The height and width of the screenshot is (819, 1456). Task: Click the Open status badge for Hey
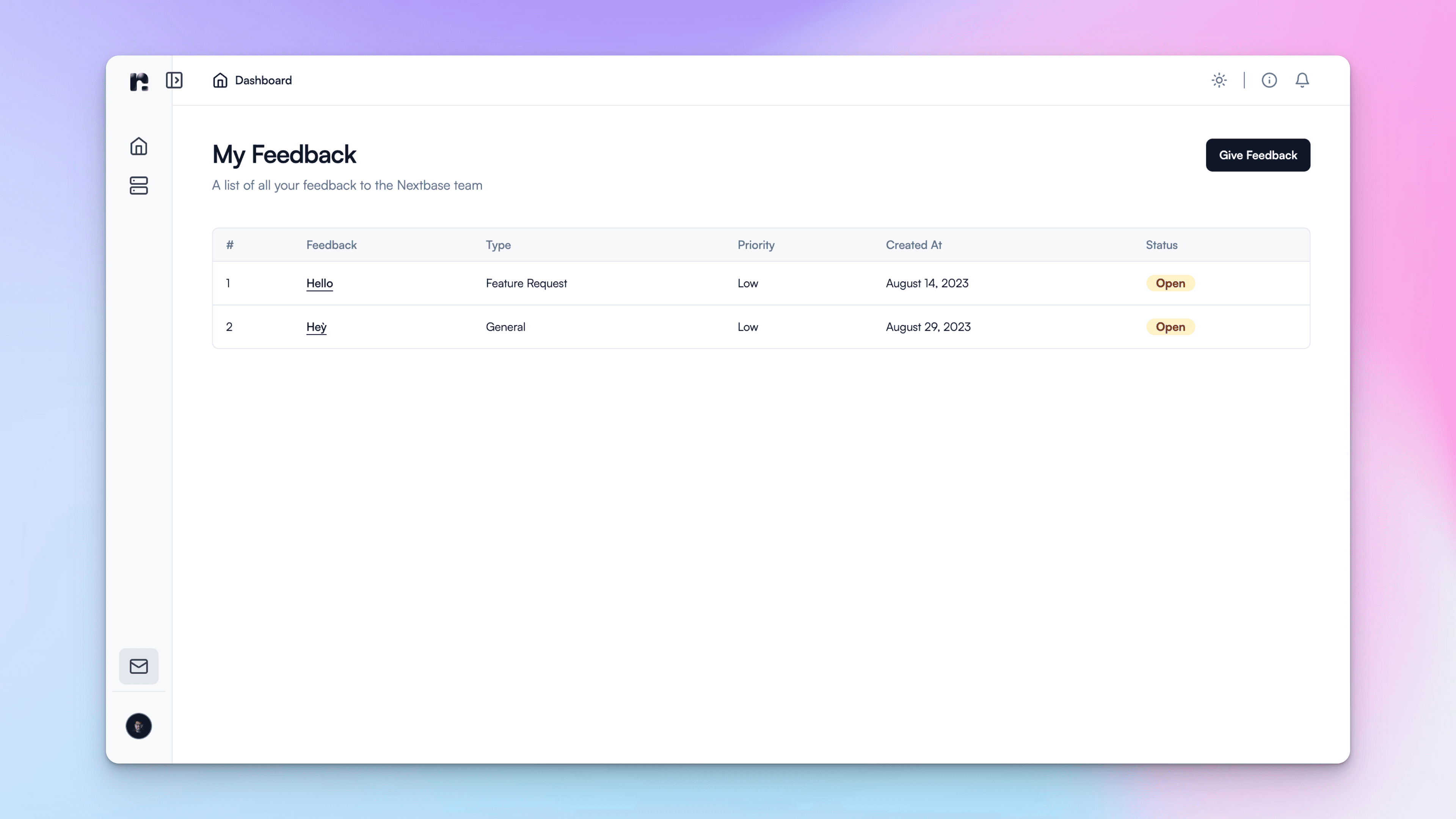[1170, 327]
